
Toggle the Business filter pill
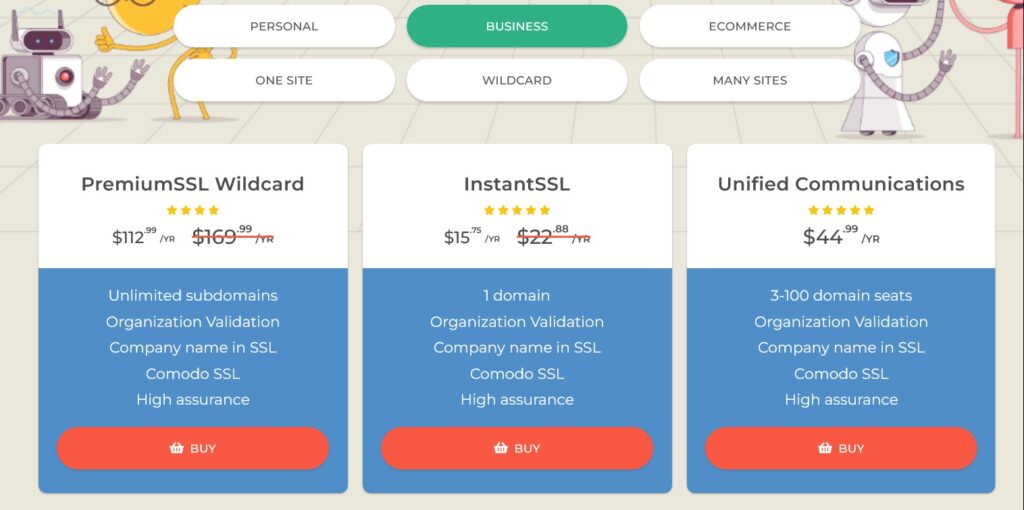517,26
